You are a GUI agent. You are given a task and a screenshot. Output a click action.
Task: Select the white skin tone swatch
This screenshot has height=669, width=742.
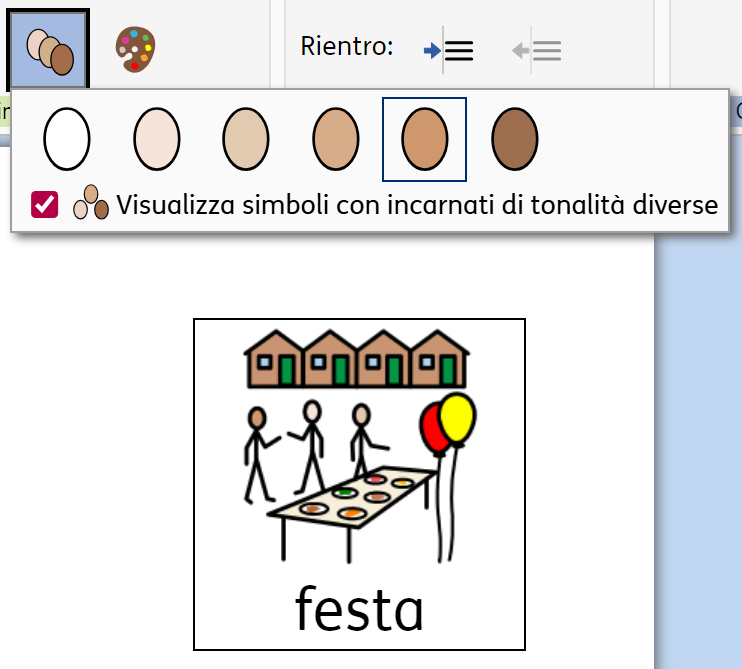tap(67, 139)
